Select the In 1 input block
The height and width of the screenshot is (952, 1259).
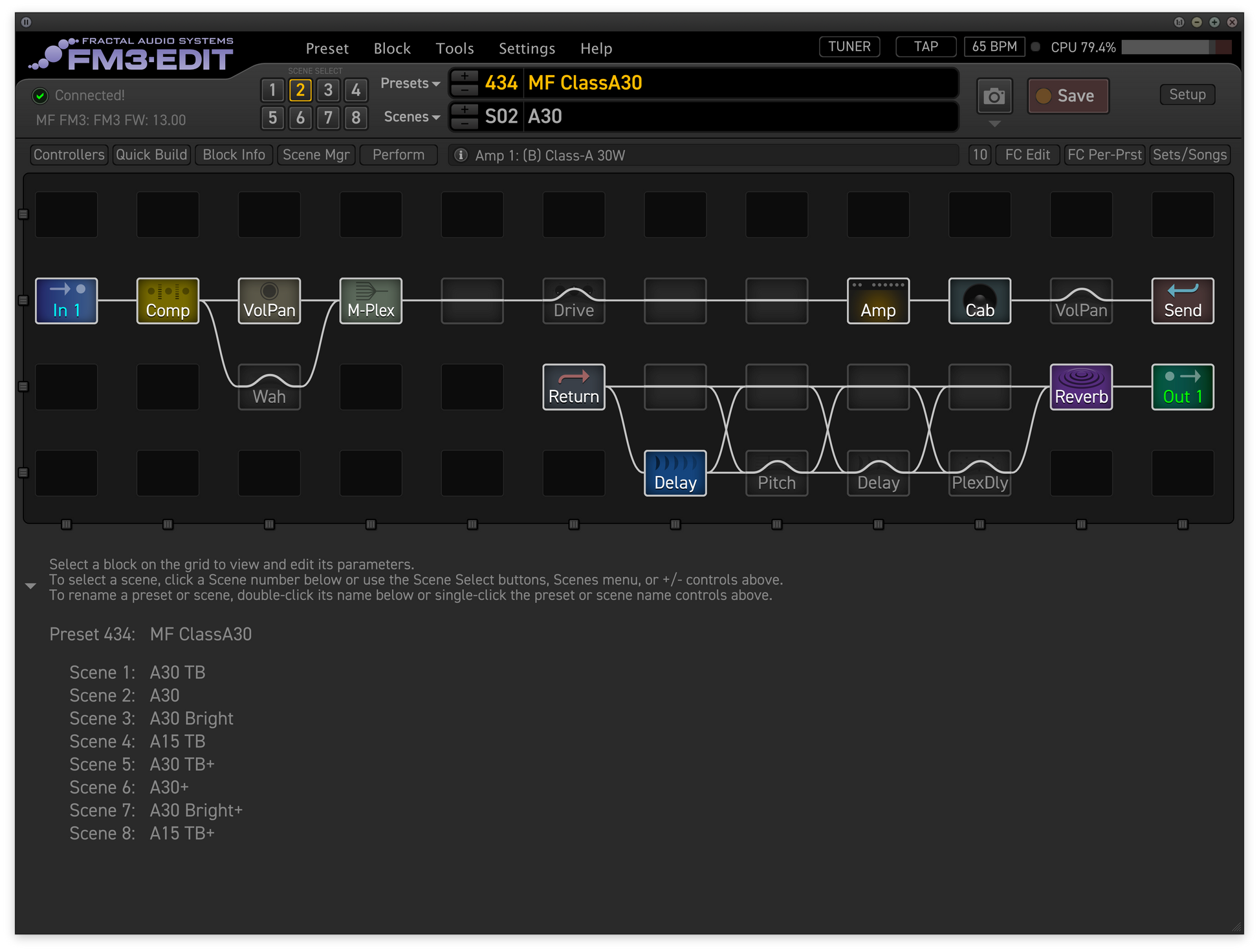[x=66, y=301]
